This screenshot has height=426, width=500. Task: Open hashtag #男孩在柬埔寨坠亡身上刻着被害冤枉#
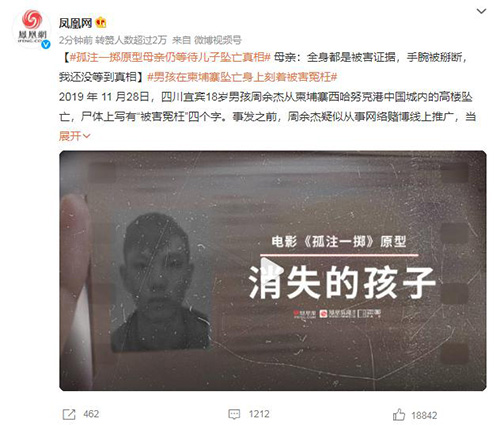[242, 77]
